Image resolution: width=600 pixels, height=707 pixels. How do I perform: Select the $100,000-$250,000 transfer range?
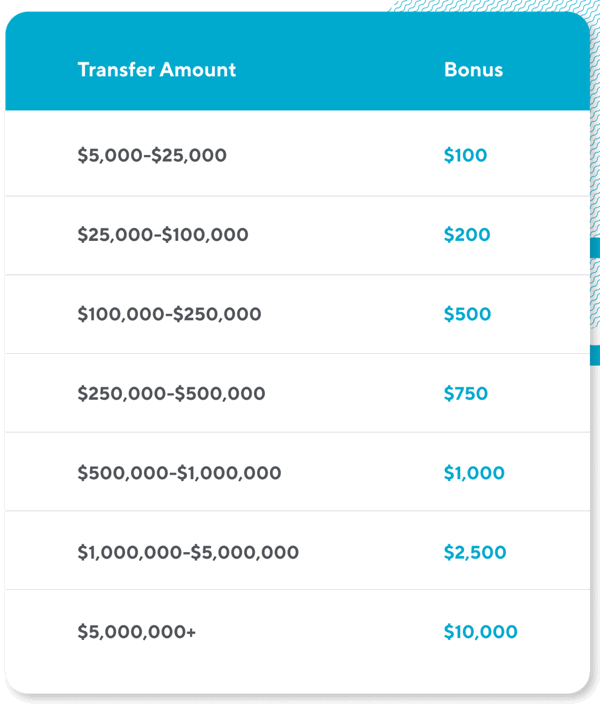pyautogui.click(x=169, y=314)
